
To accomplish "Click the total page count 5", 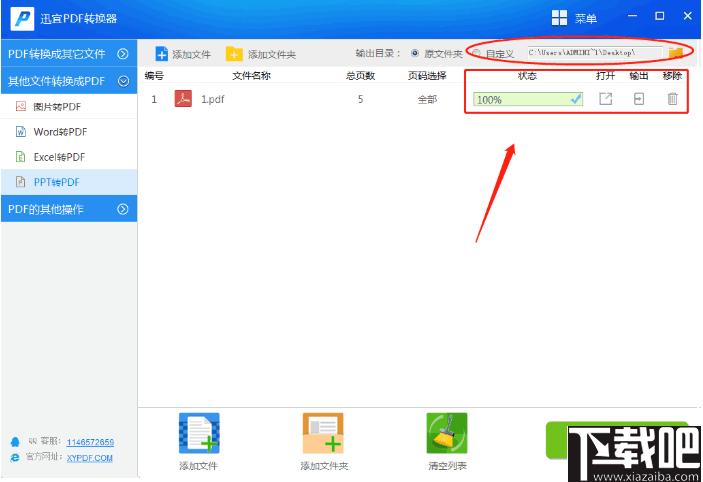I will coord(360,99).
